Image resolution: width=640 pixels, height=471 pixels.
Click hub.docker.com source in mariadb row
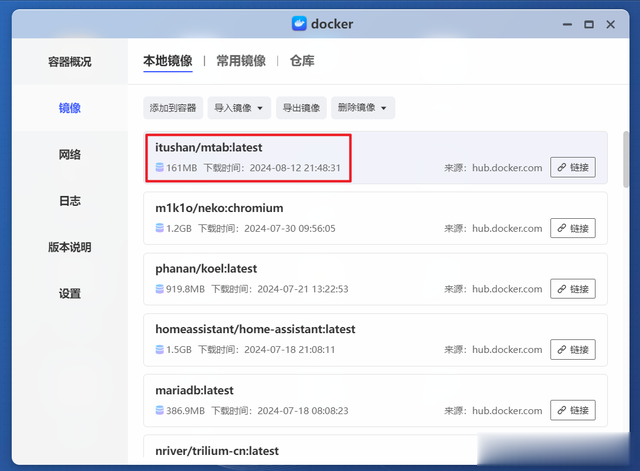pos(507,411)
